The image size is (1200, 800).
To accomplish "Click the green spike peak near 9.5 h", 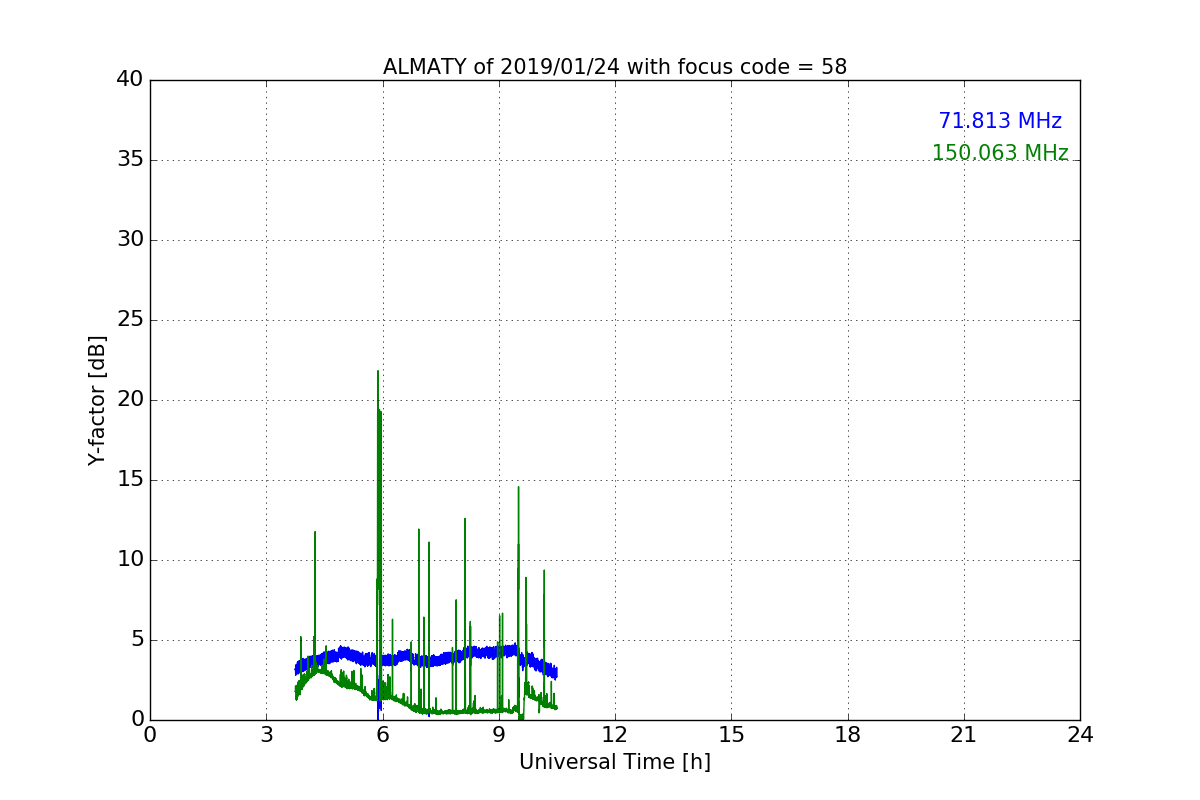I will pyautogui.click(x=518, y=488).
